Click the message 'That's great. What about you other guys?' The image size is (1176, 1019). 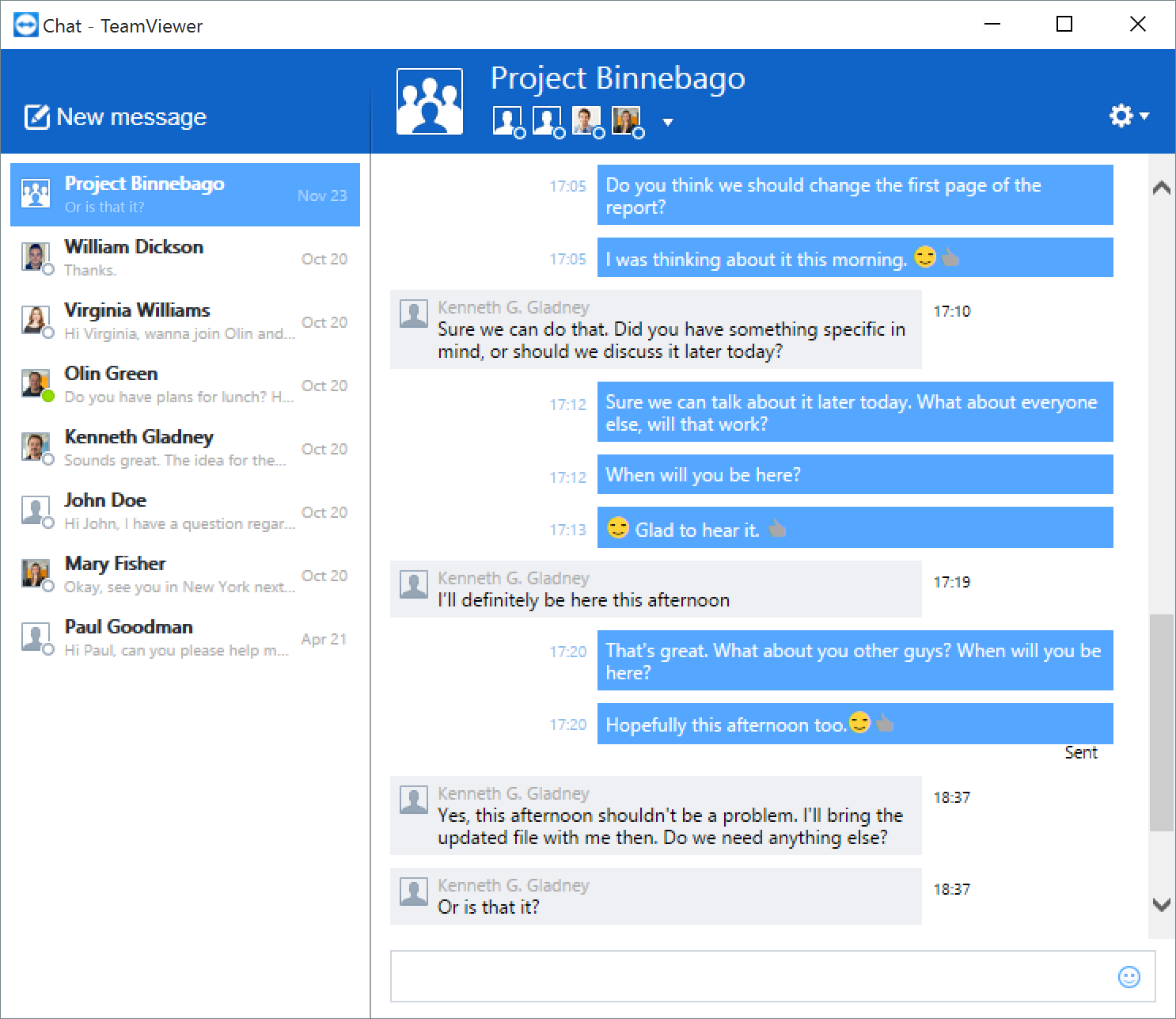(855, 660)
